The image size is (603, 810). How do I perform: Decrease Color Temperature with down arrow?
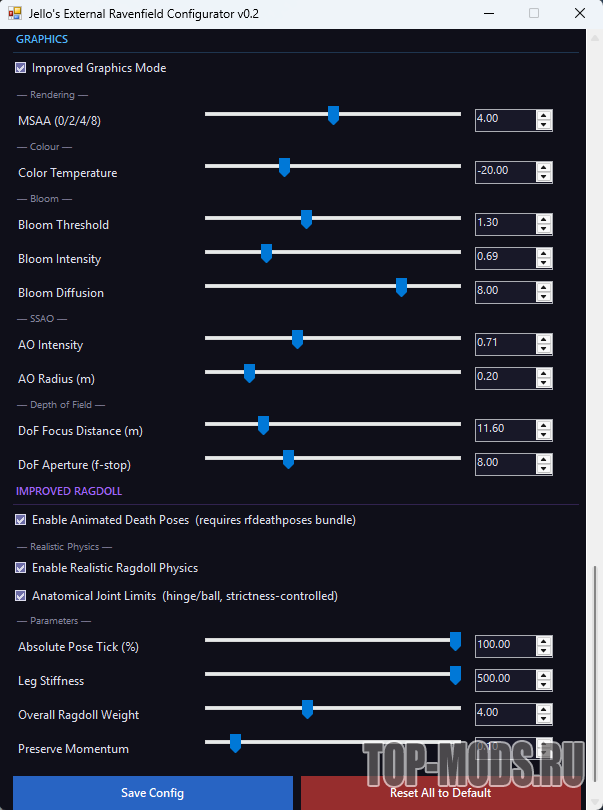pos(543,177)
